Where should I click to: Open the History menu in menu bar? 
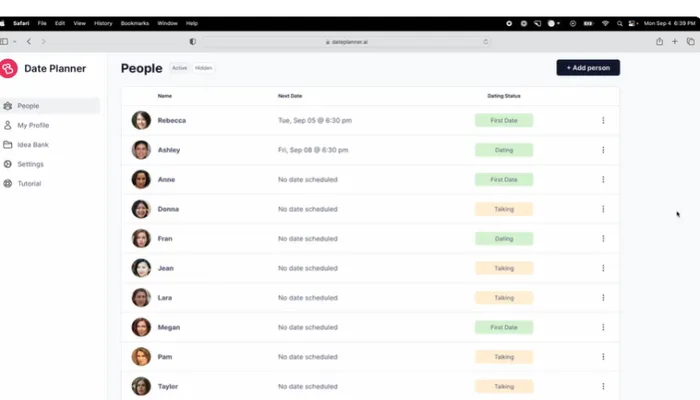(103, 22)
